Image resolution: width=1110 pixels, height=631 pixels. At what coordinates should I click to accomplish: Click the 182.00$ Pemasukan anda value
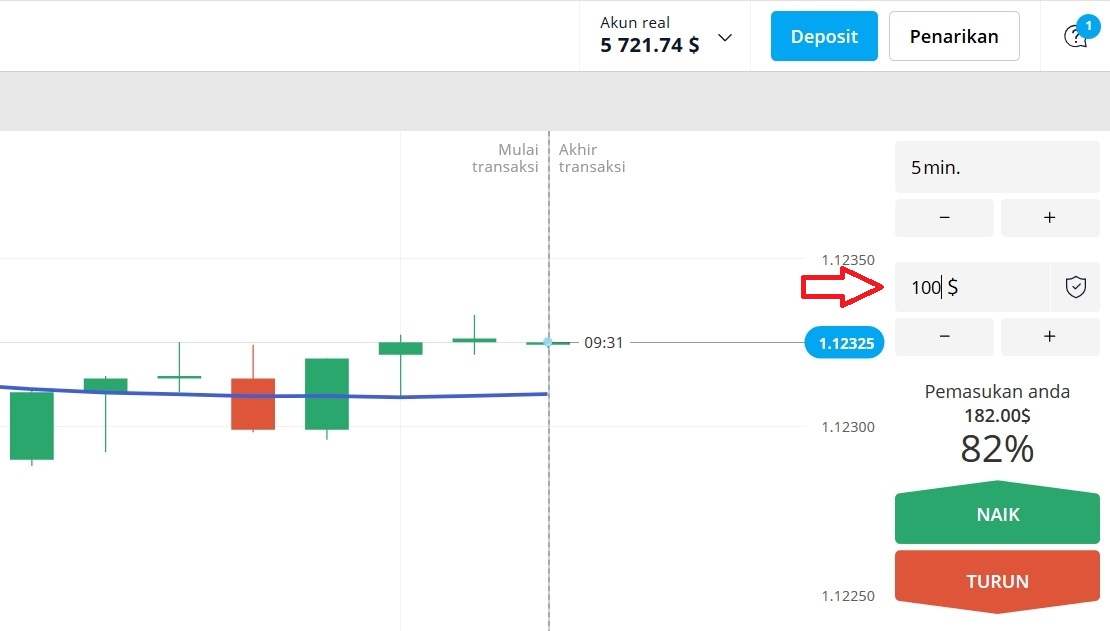pos(996,415)
